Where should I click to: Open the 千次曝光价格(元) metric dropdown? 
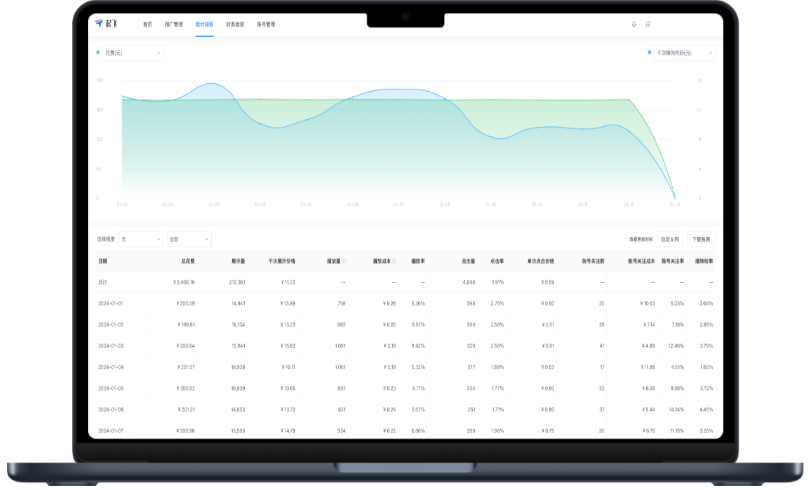(684, 52)
